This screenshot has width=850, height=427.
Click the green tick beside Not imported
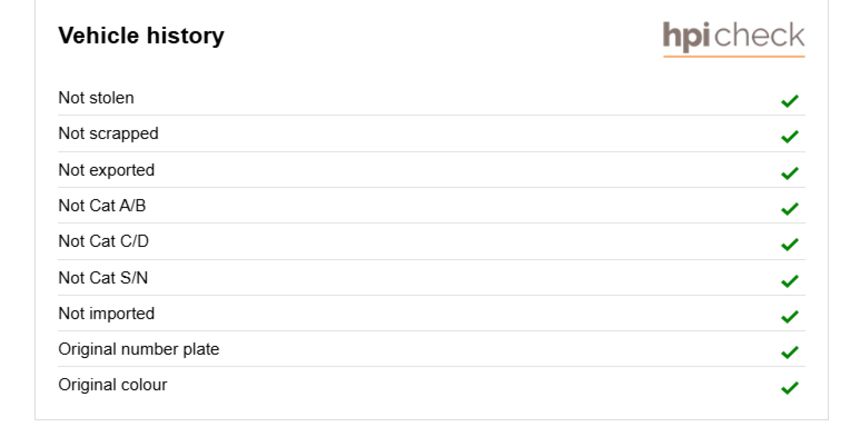click(x=790, y=316)
